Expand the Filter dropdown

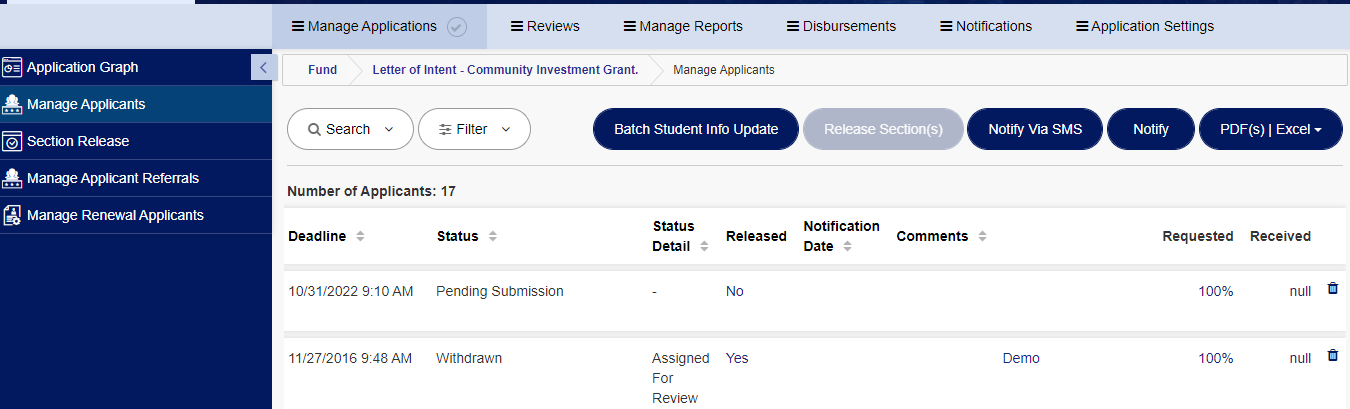474,129
